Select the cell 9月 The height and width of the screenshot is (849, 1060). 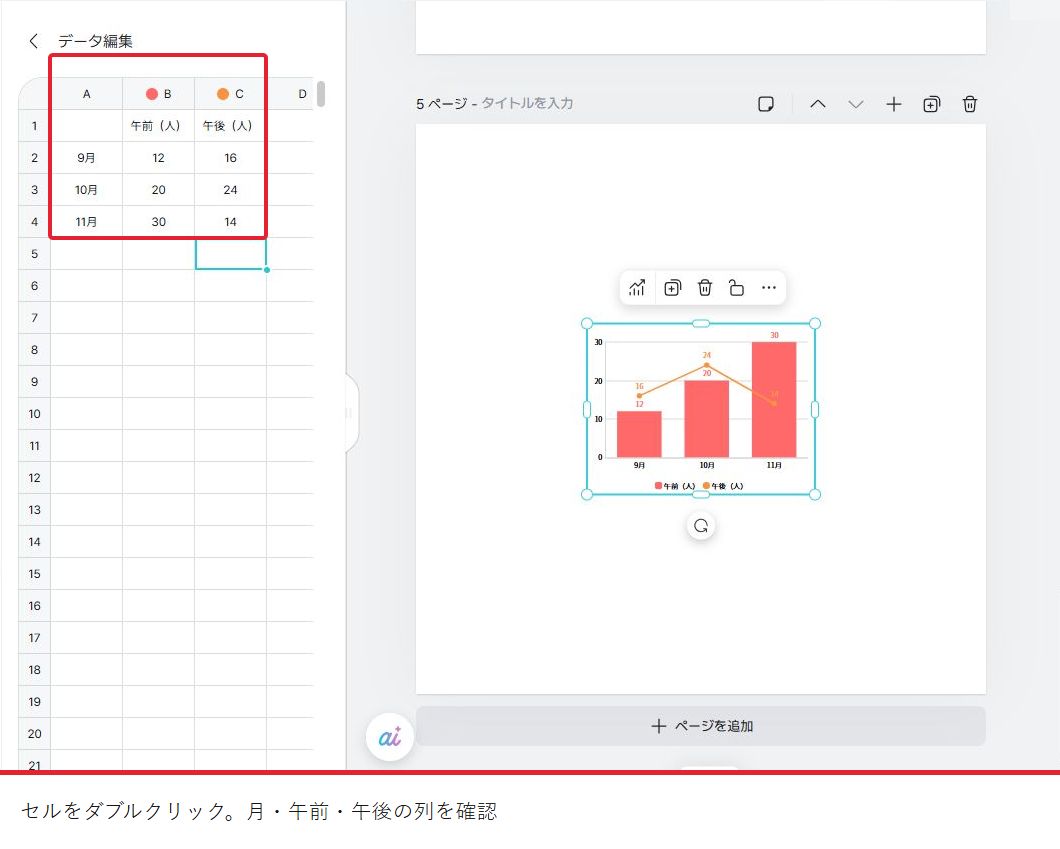pos(87,157)
